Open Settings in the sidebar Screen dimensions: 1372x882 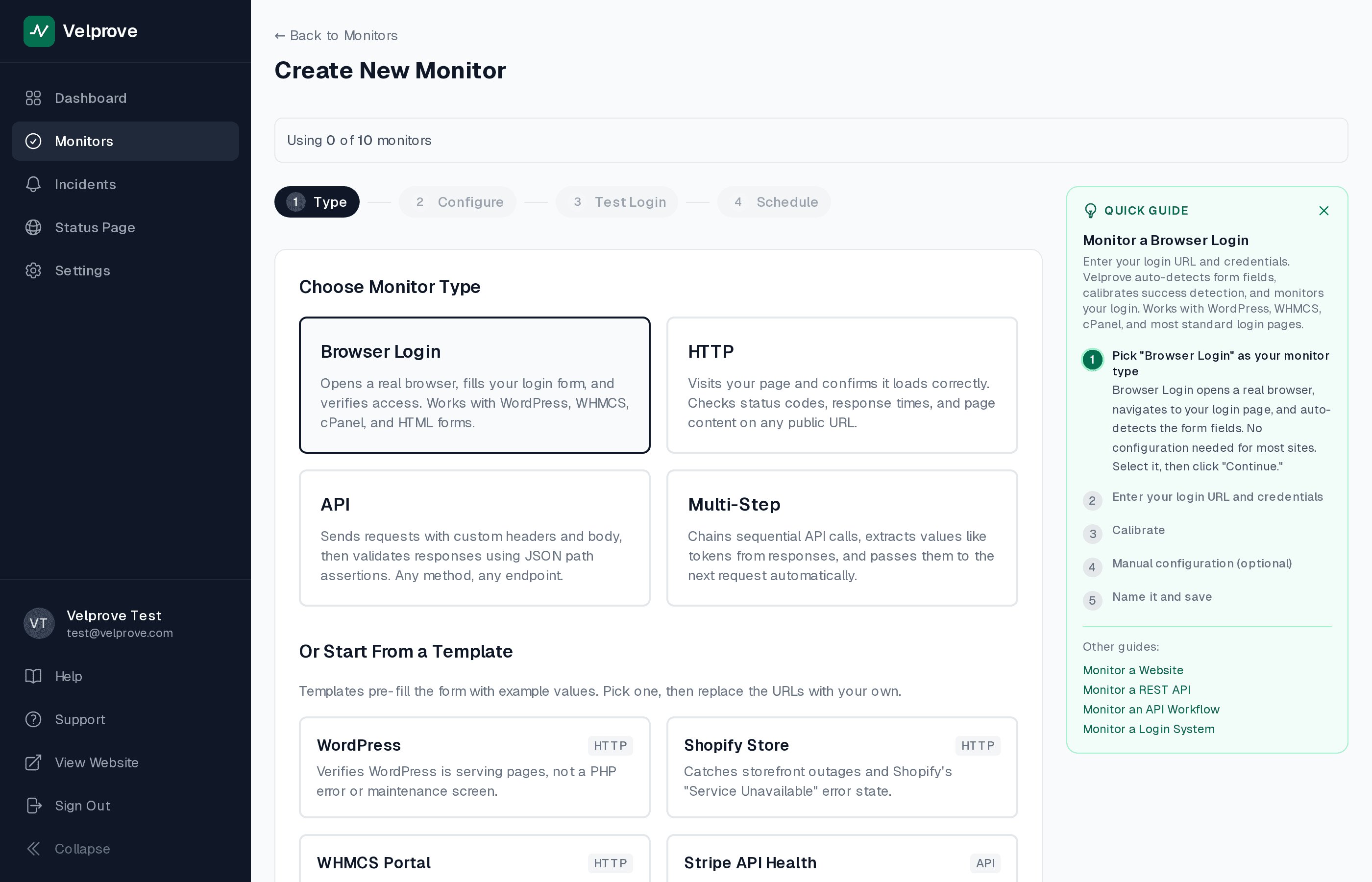pyautogui.click(x=125, y=270)
